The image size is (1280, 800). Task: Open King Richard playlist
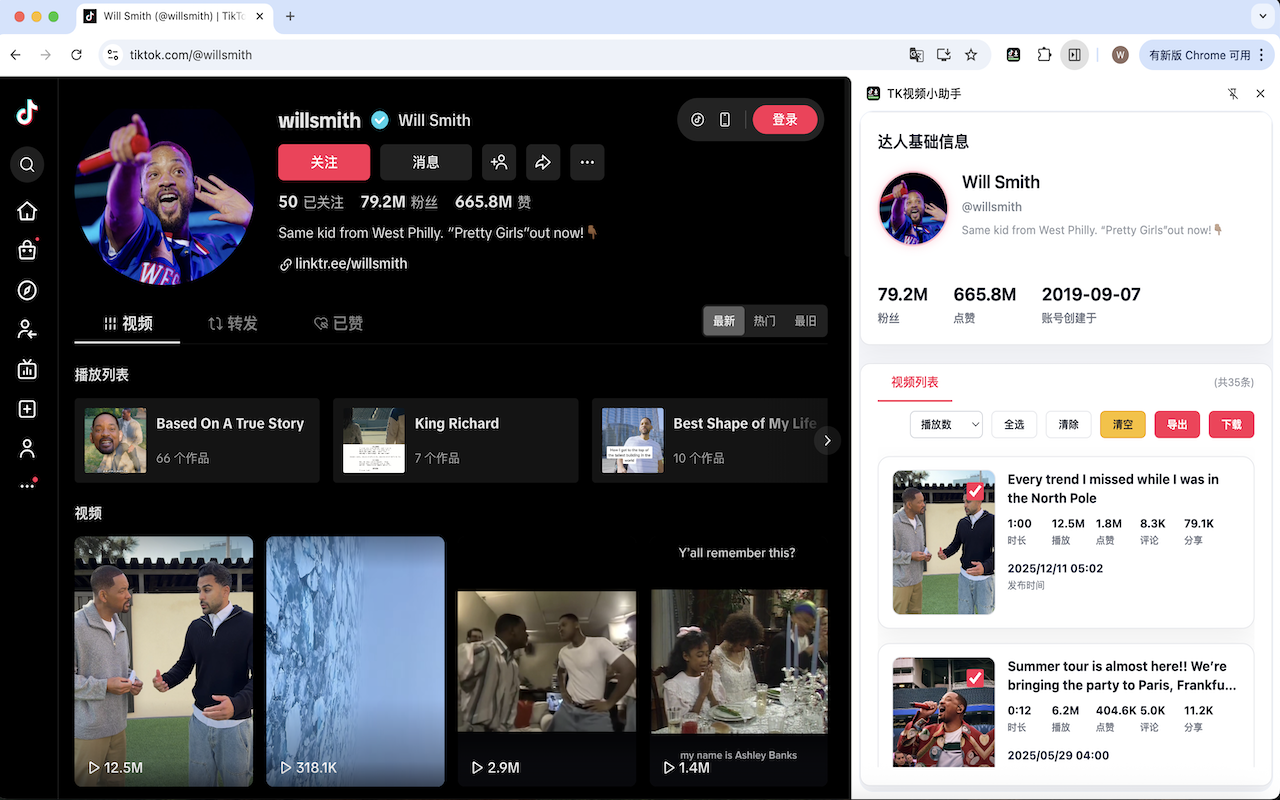tap(456, 440)
